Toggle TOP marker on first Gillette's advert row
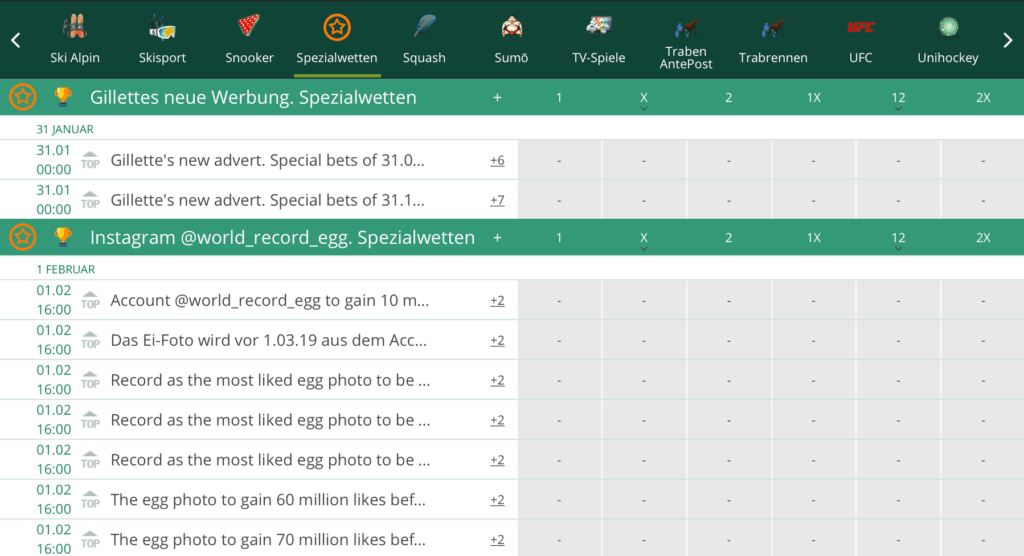This screenshot has height=556, width=1024. [x=90, y=160]
